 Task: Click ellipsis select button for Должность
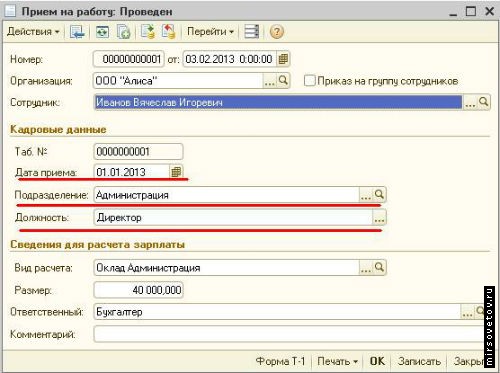(379, 217)
